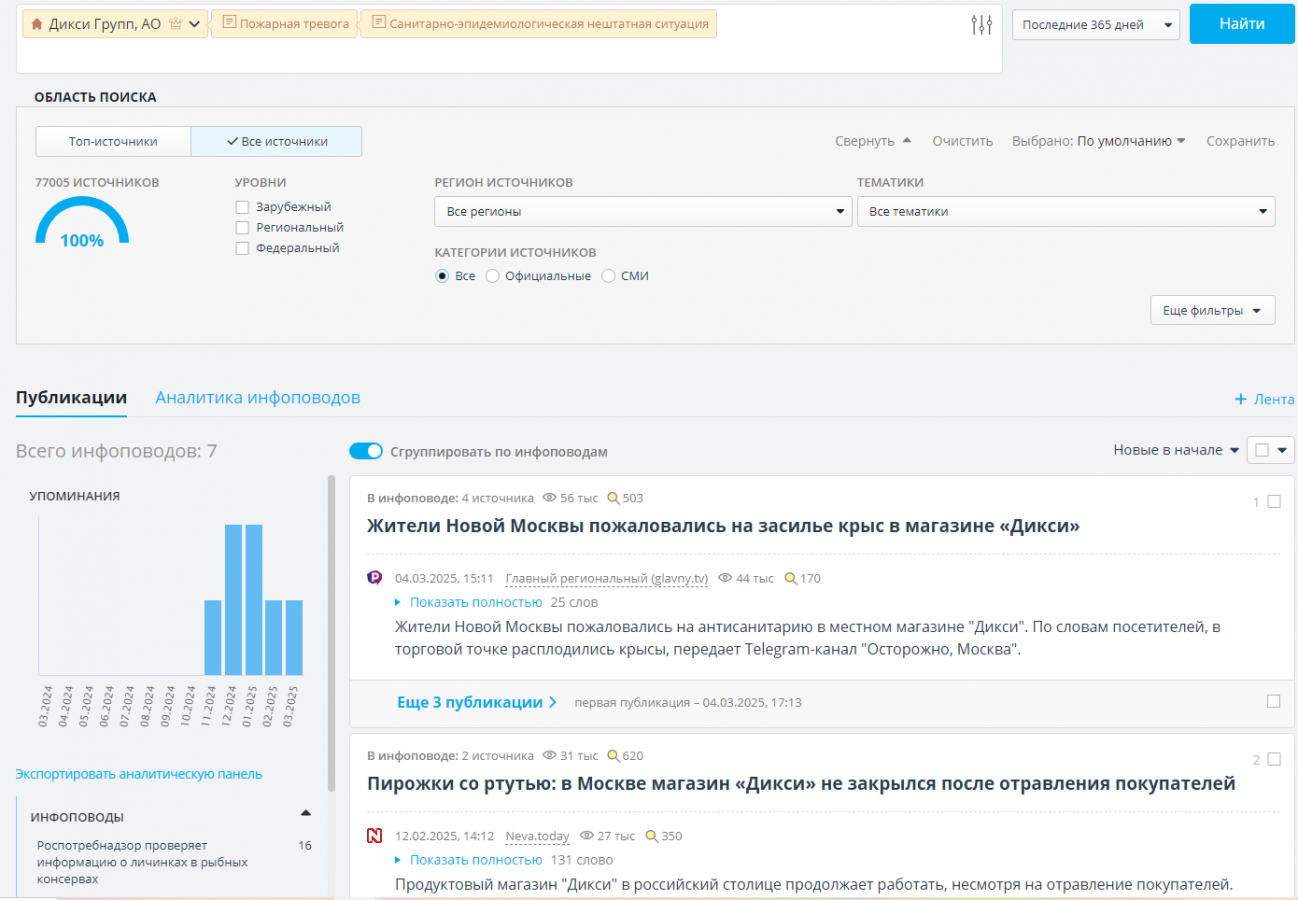
Task: Click the glavny.tv source logo icon
Action: [375, 578]
